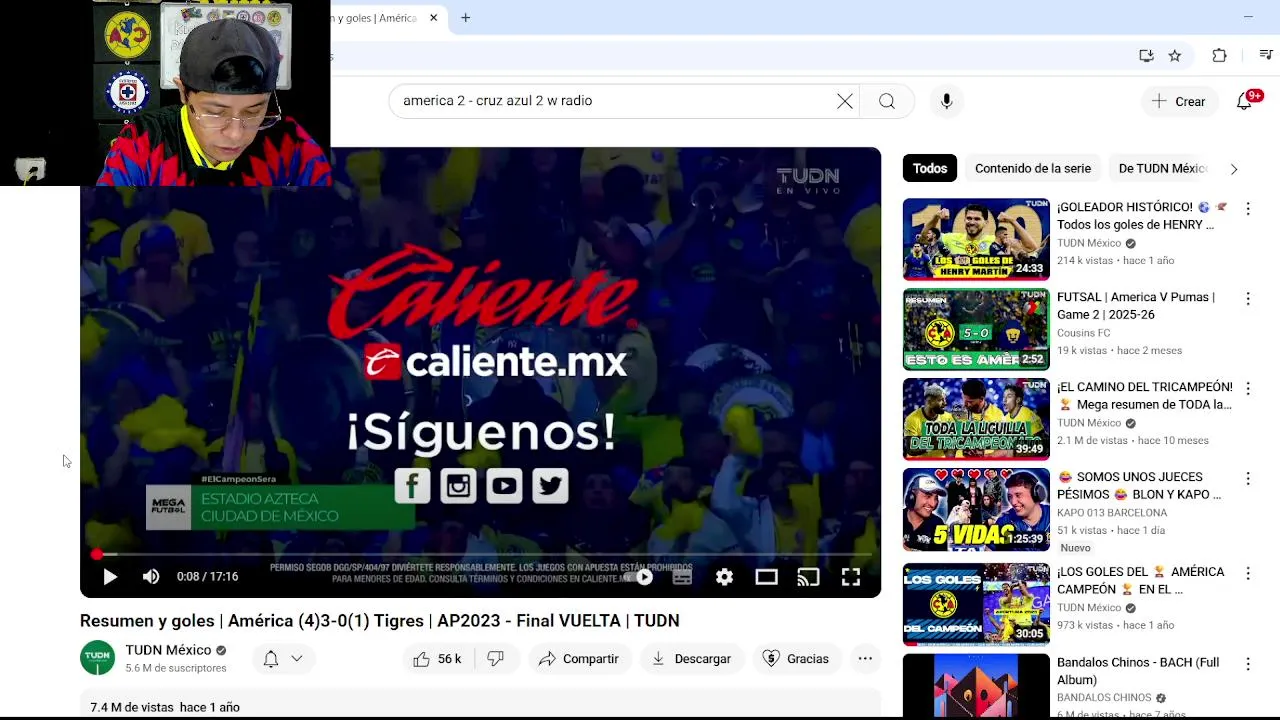Click the video title Resumen y goles
Image resolution: width=1280 pixels, height=720 pixels.
coord(380,621)
